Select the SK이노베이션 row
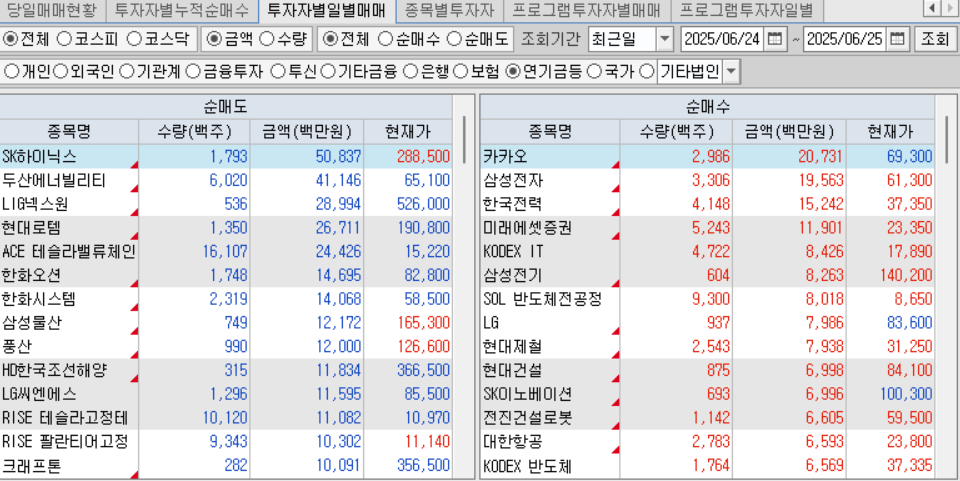The width and height of the screenshot is (960, 481). [x=708, y=395]
